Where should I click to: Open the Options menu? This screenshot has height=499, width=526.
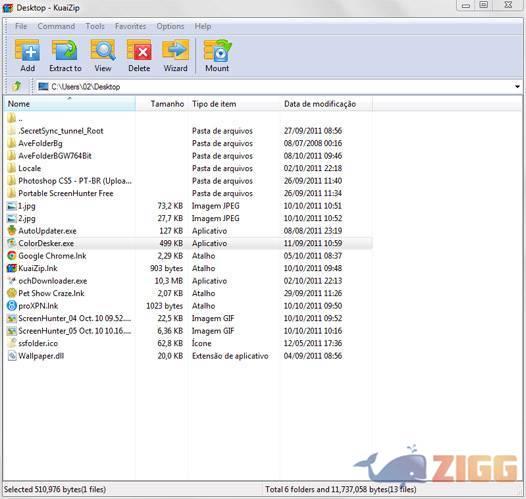[170, 26]
